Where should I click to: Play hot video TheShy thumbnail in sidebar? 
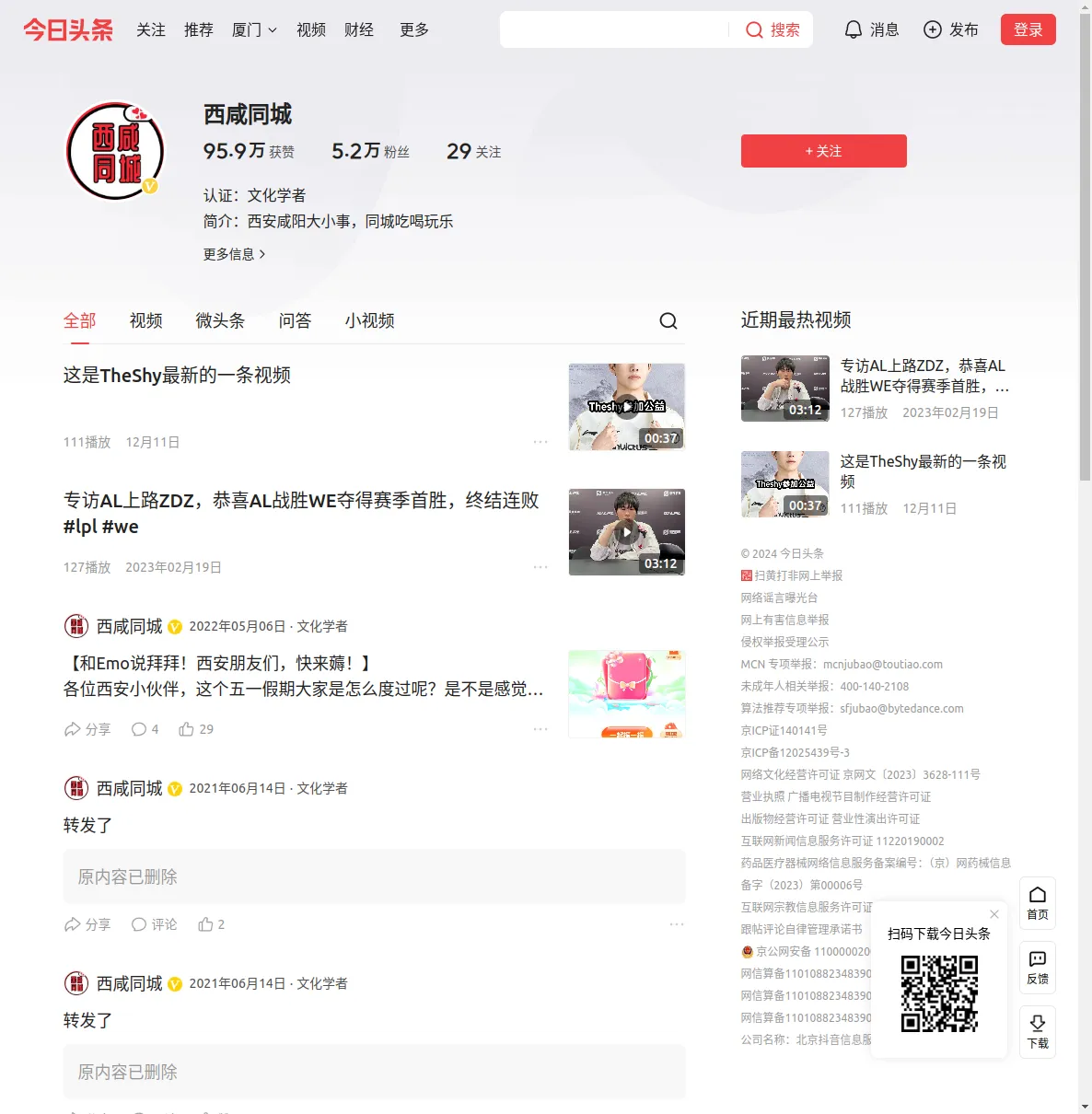785,483
